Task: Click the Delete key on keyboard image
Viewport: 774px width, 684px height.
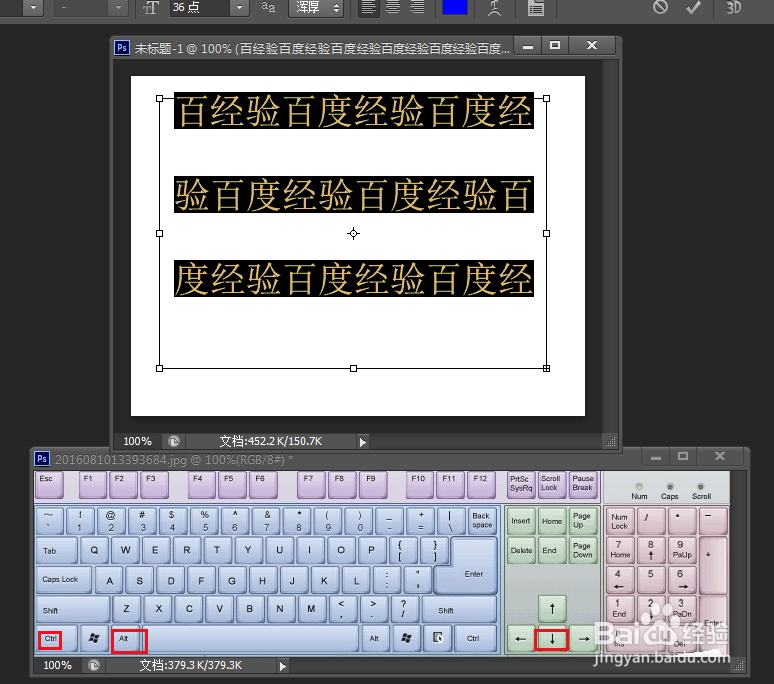Action: [x=521, y=551]
